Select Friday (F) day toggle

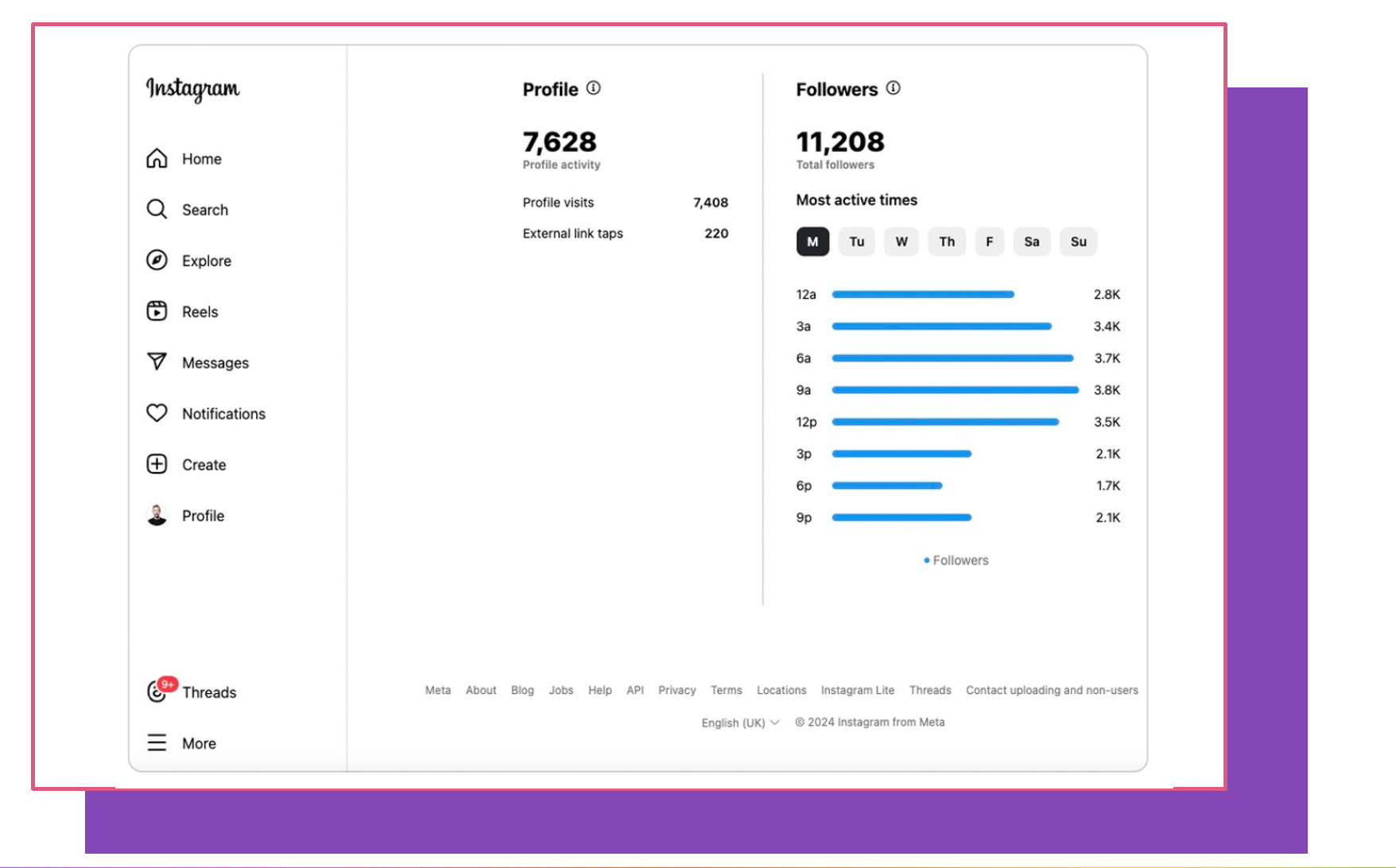click(x=990, y=242)
